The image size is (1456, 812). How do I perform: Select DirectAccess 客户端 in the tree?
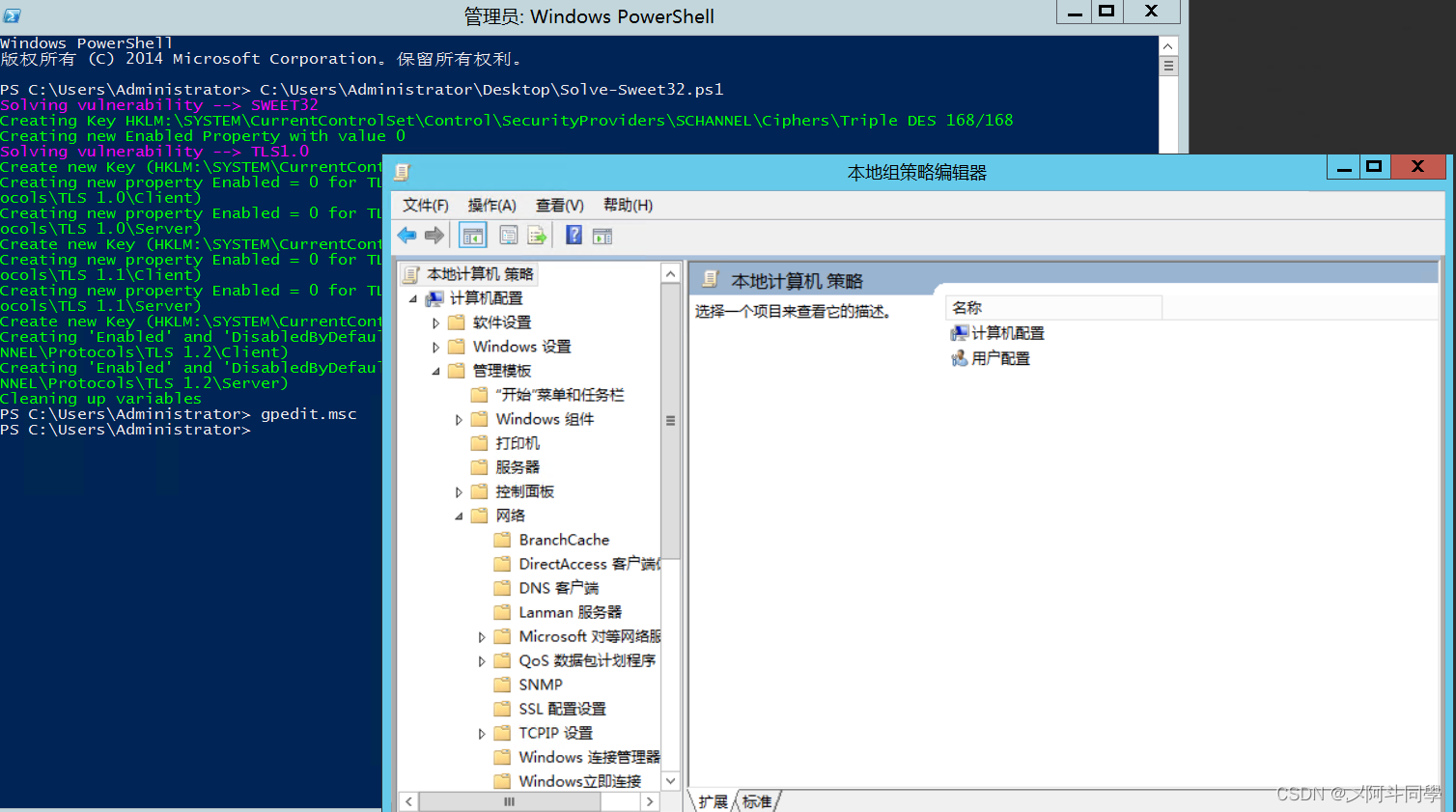tap(589, 564)
